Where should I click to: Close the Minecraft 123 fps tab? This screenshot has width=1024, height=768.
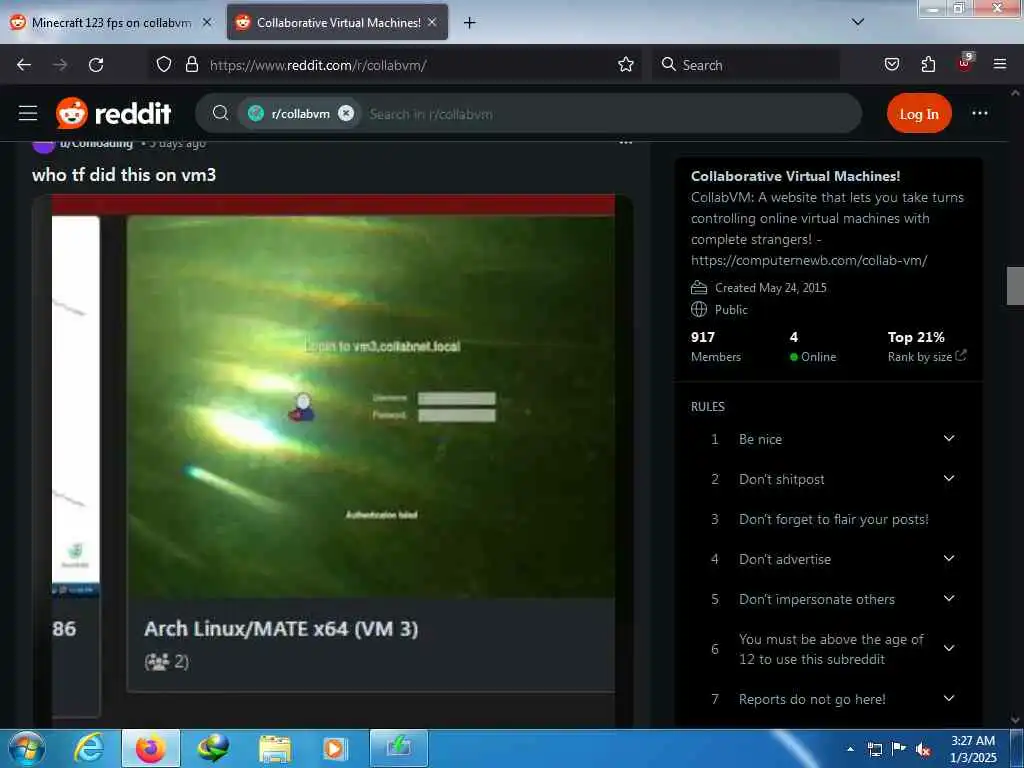[207, 22]
